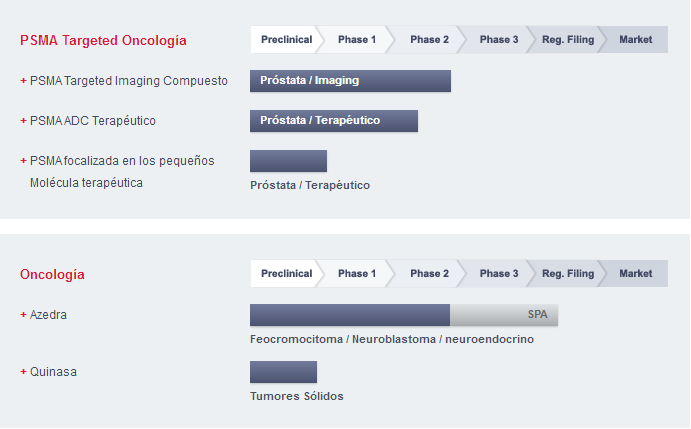Click the Próstata / Terapéutico labeled progress bar
Screen dimensions: 691x429
[334, 121]
